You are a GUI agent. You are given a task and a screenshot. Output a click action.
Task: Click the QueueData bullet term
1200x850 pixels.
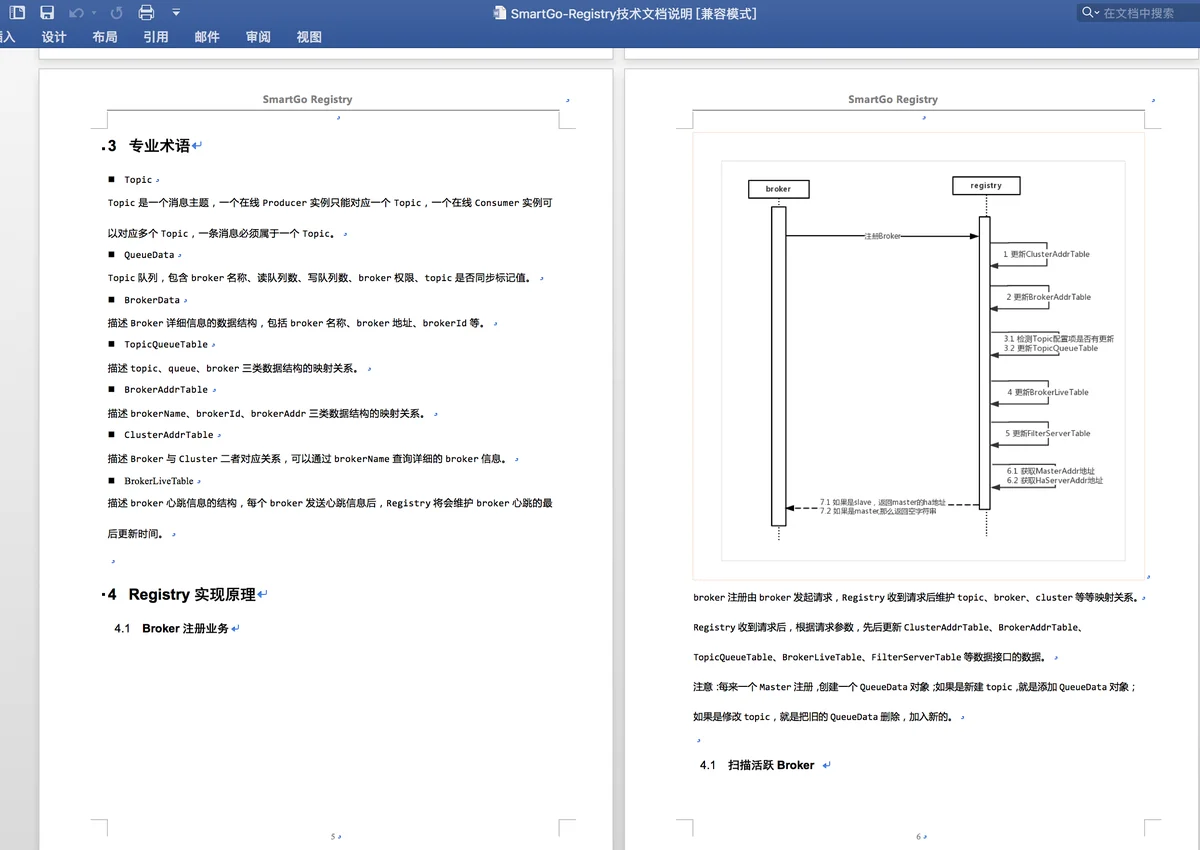[149, 255]
